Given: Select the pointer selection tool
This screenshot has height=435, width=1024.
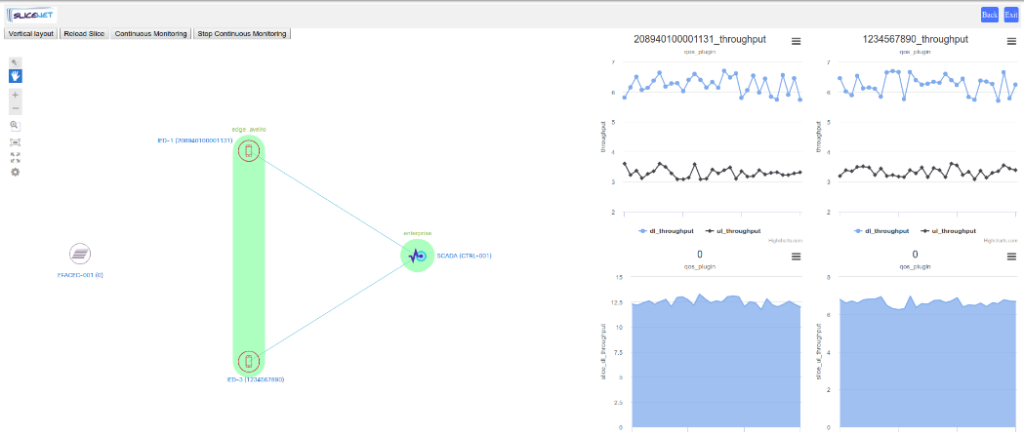Looking at the screenshot, I should coord(15,62).
